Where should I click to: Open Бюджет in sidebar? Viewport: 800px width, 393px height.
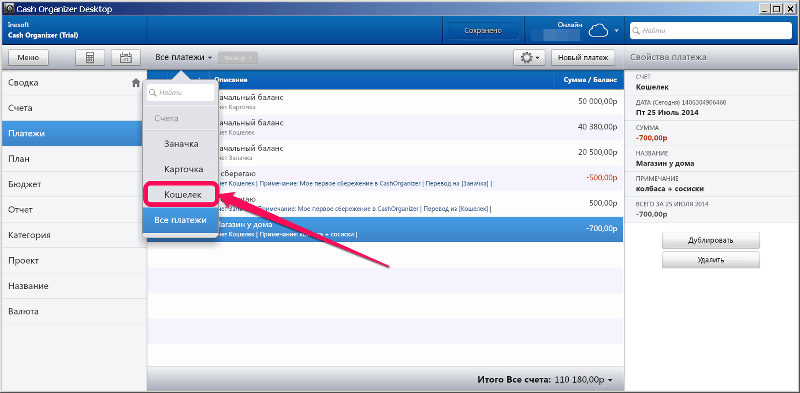pyautogui.click(x=73, y=184)
